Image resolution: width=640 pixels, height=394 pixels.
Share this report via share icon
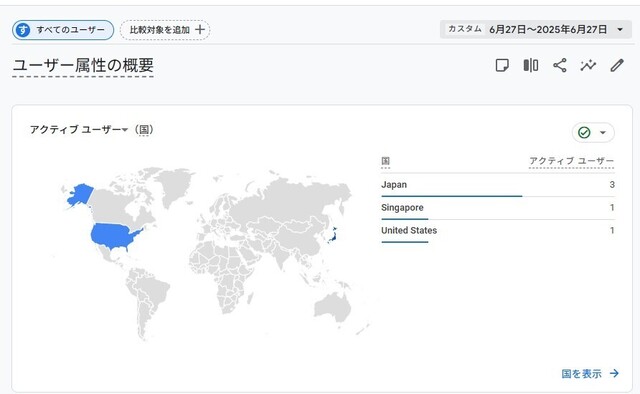[x=560, y=65]
